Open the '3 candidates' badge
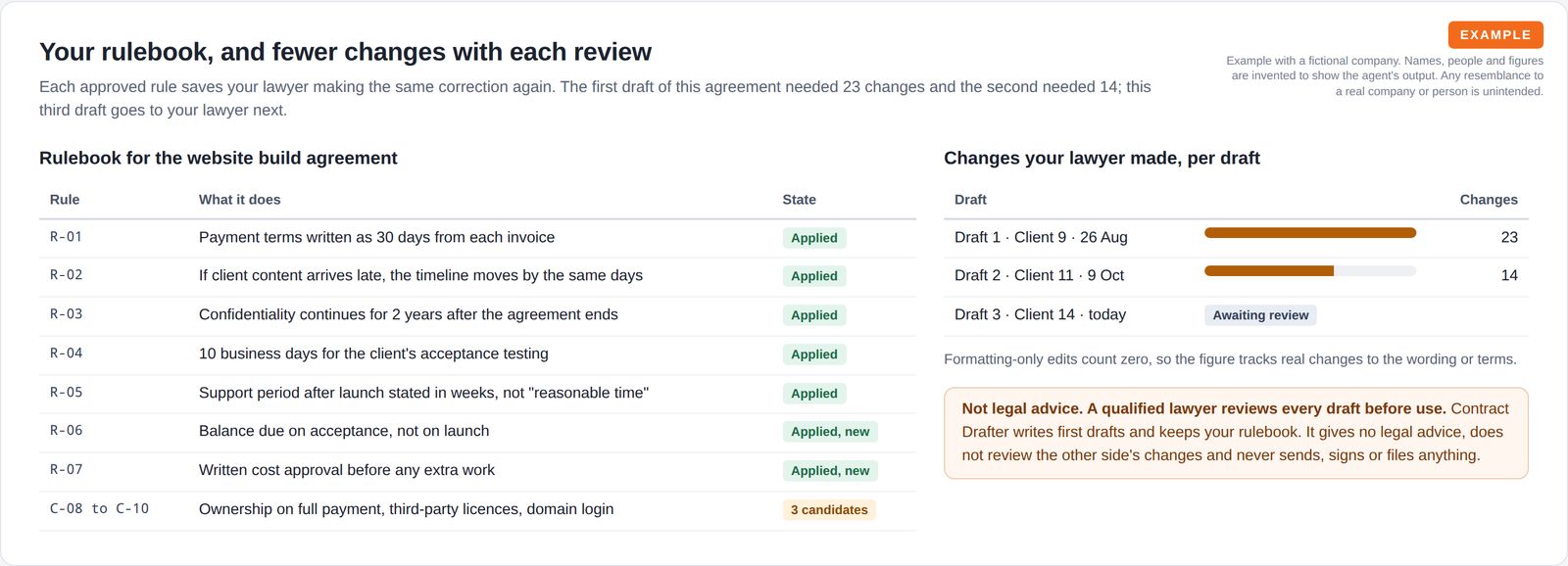 [x=829, y=510]
